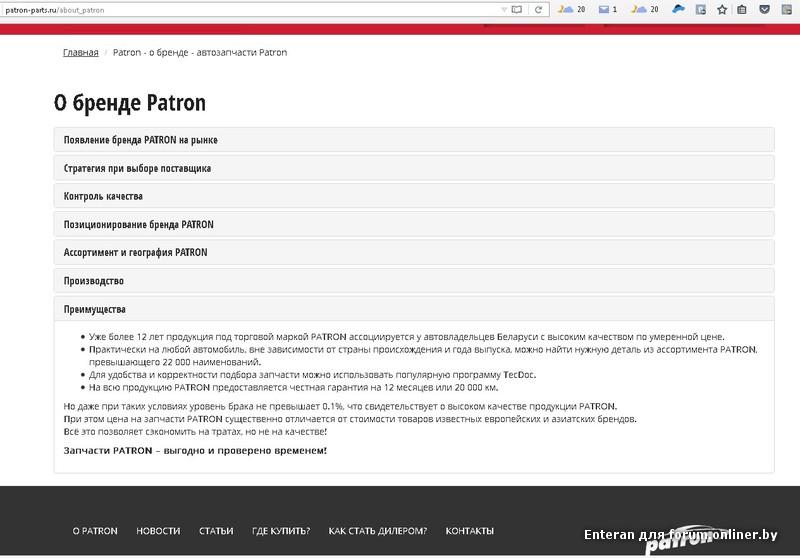Open 'КОНТАКТЫ' footer menu item
Screen dimensions: 800x558
tap(470, 531)
